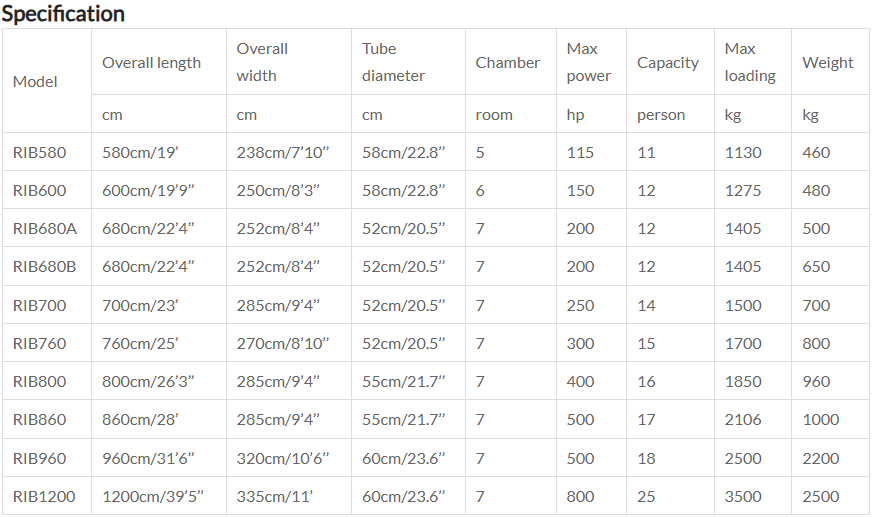Screen dimensions: 872x517
Task: Select RIB800 overall length 800cm/26'3"
Action: pyautogui.click(x=148, y=381)
